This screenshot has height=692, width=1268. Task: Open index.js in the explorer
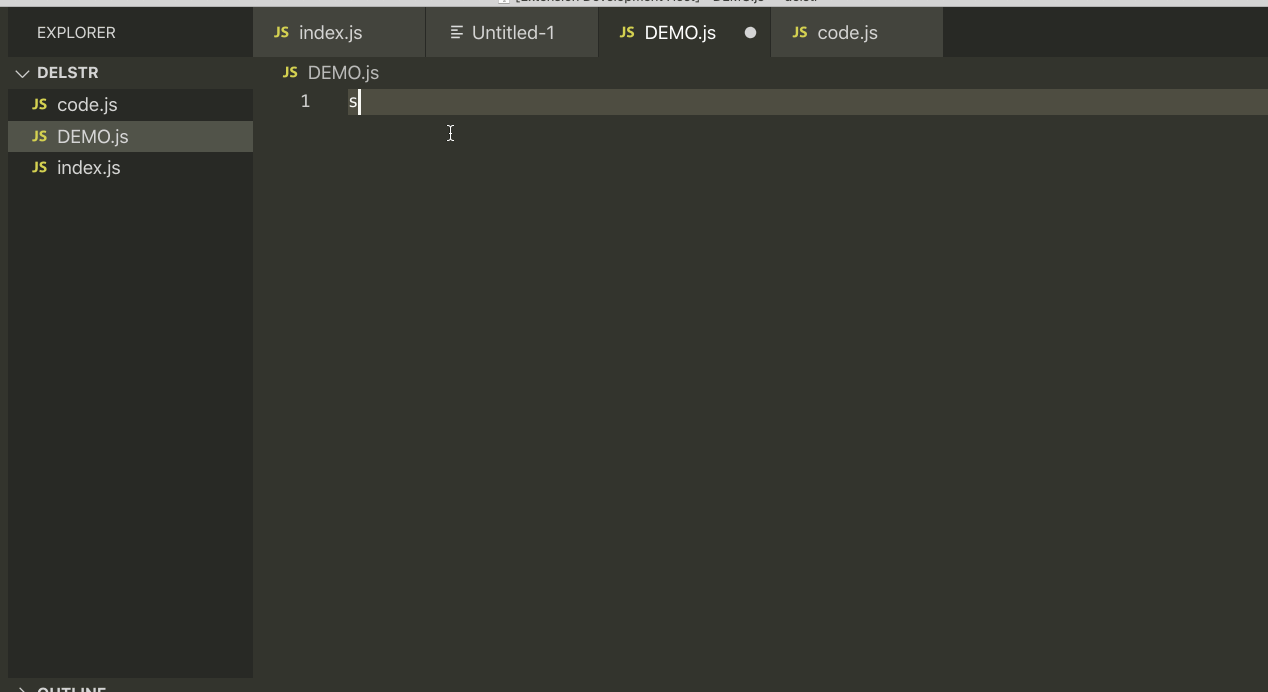(130, 168)
